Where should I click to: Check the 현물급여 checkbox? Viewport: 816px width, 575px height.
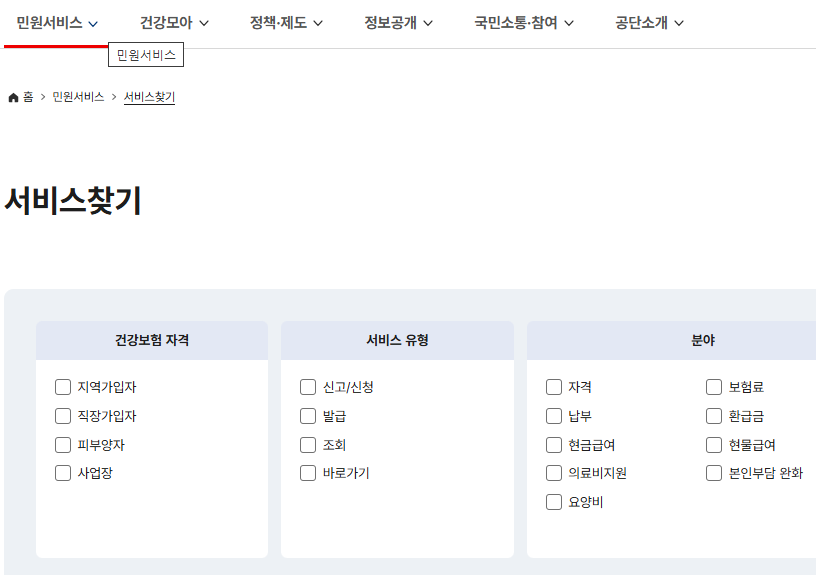pyautogui.click(x=714, y=445)
